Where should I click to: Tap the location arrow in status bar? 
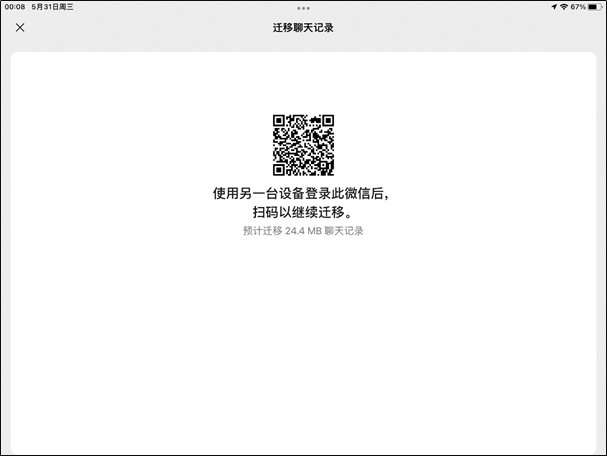tap(554, 7)
